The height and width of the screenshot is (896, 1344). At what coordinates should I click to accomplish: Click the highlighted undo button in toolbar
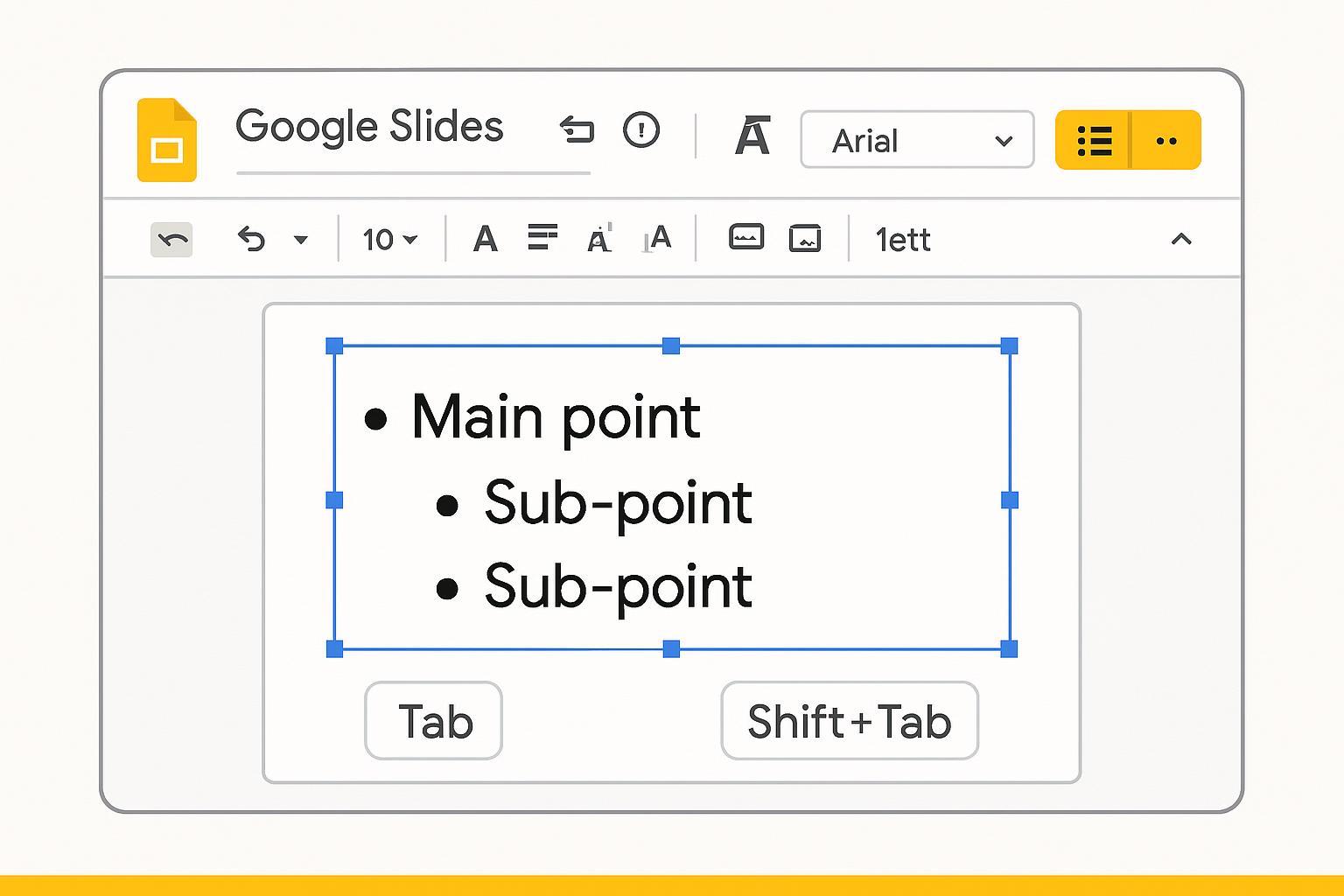(171, 240)
